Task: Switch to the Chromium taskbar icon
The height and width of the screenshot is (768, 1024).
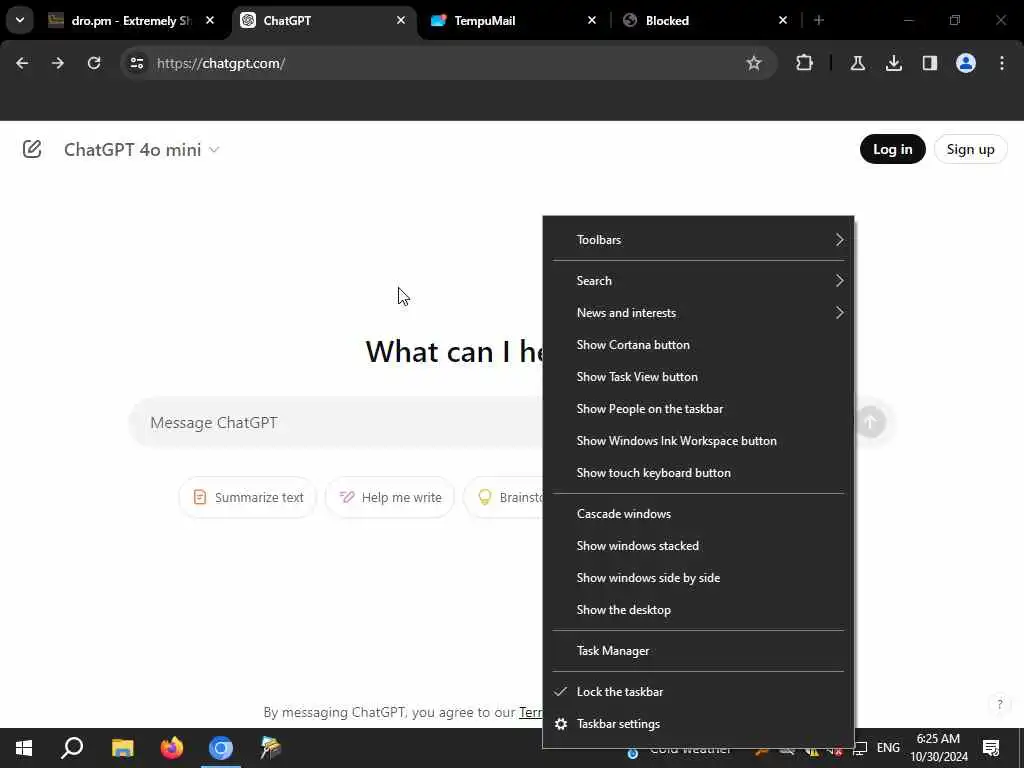Action: (221, 748)
